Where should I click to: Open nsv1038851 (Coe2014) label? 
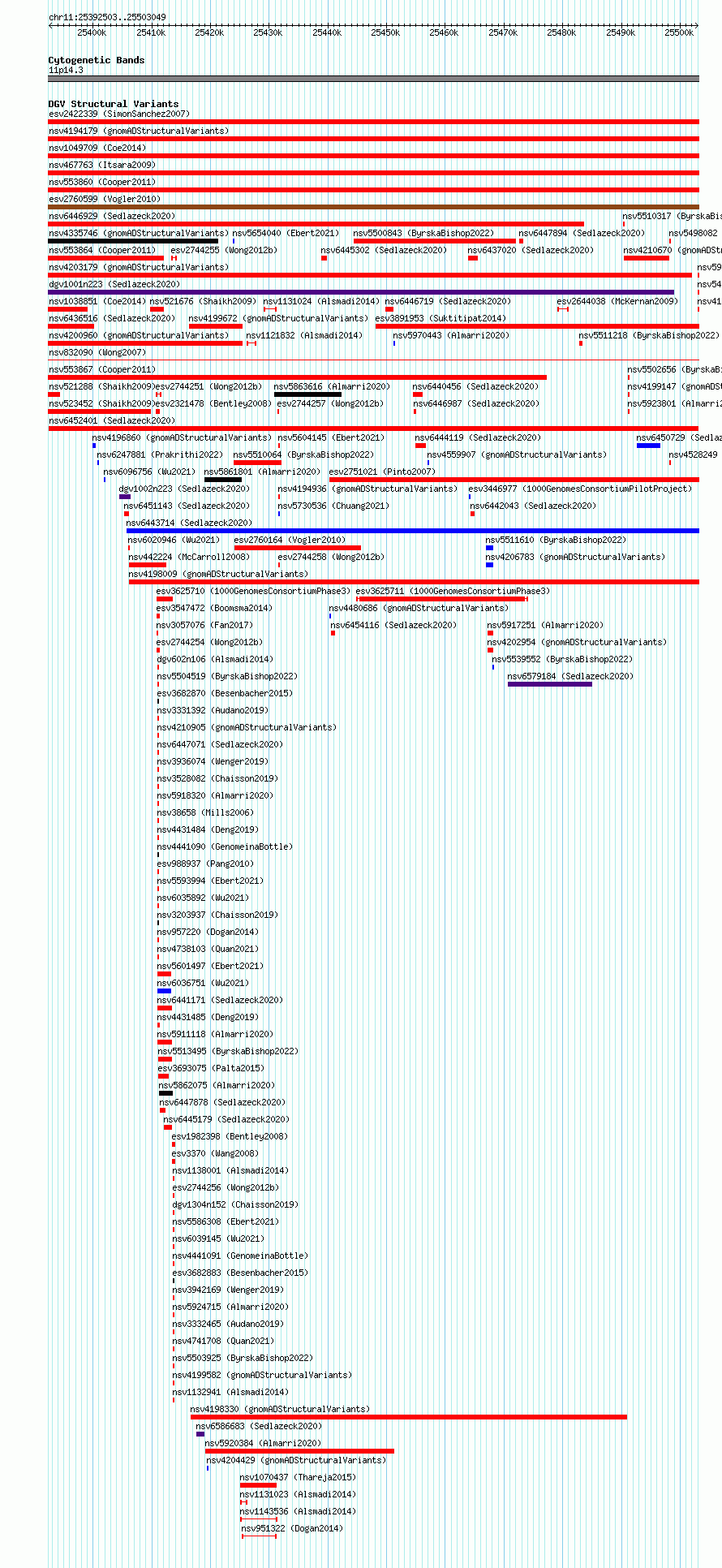[97, 301]
